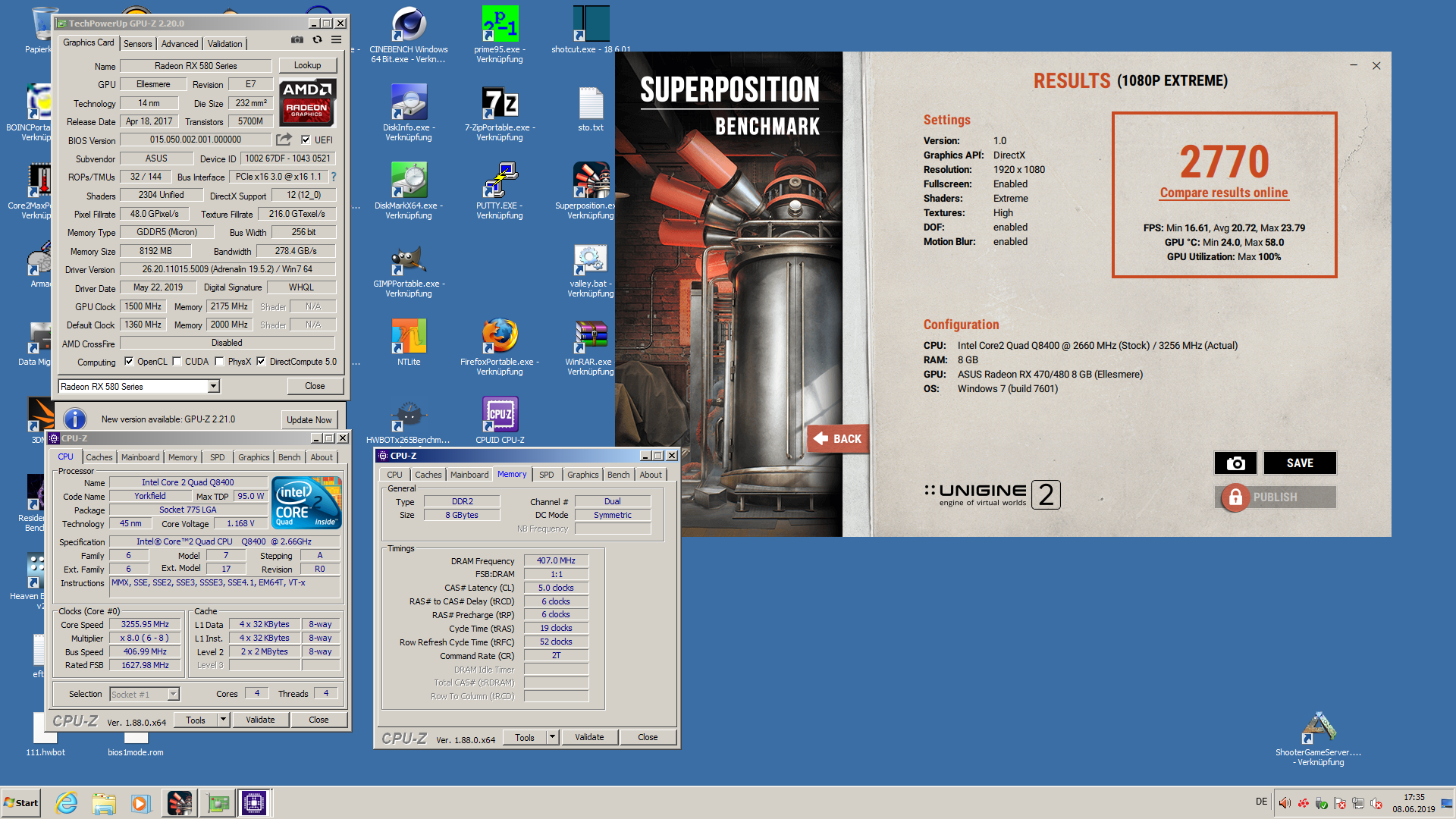Switch to the Validation tab in GPU-Z

225,44
